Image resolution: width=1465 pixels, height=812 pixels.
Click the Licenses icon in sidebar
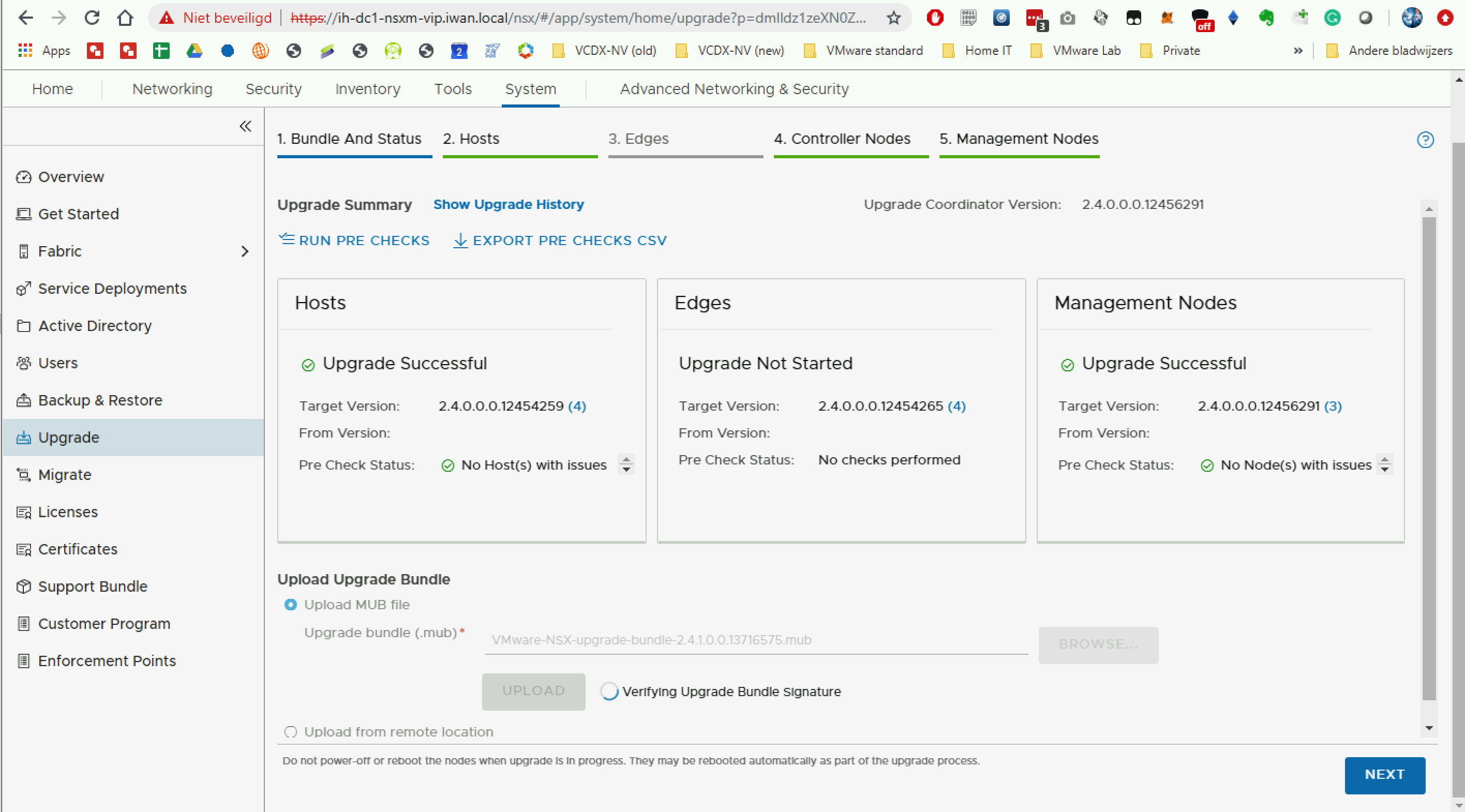(23, 512)
